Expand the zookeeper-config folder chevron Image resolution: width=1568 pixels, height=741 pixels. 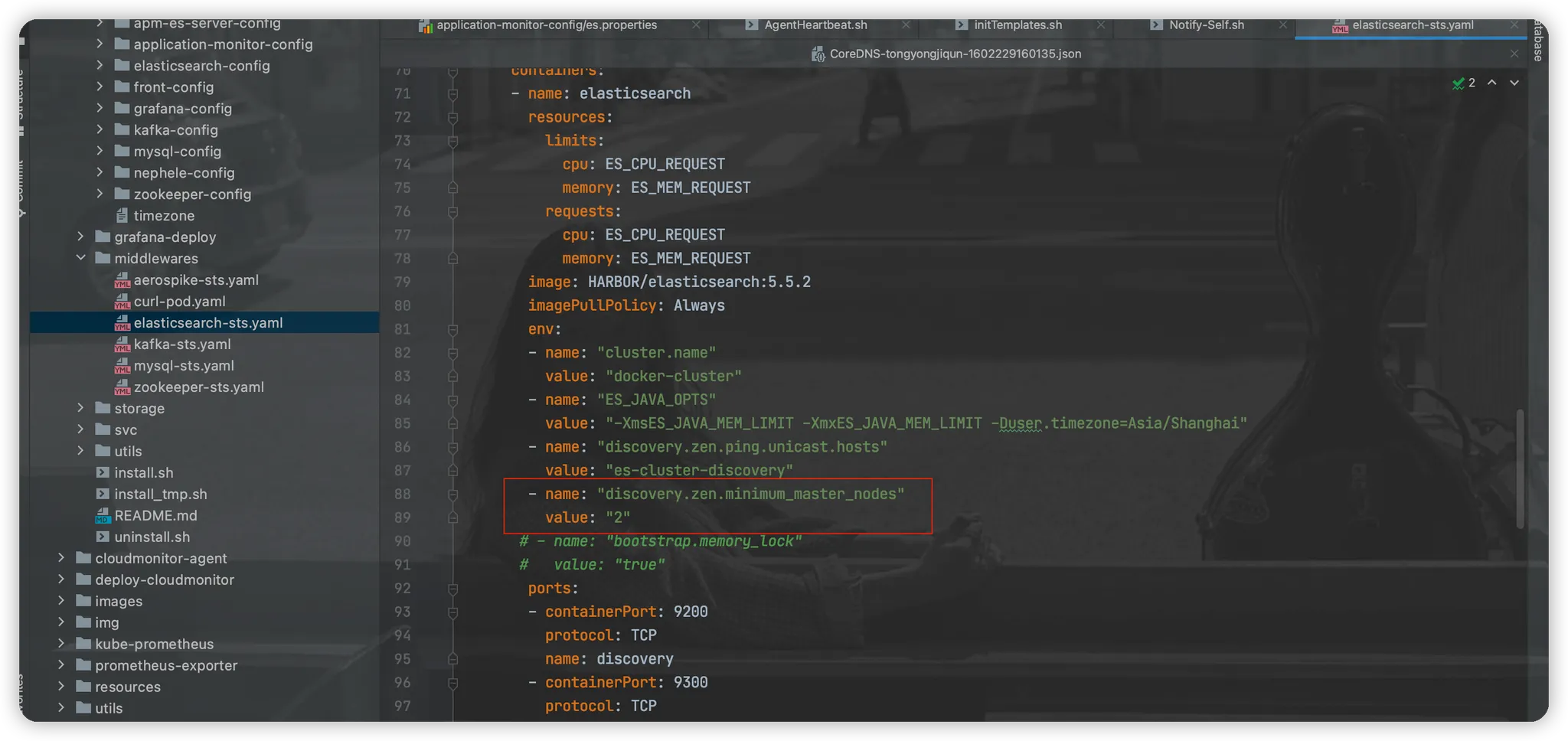[100, 194]
